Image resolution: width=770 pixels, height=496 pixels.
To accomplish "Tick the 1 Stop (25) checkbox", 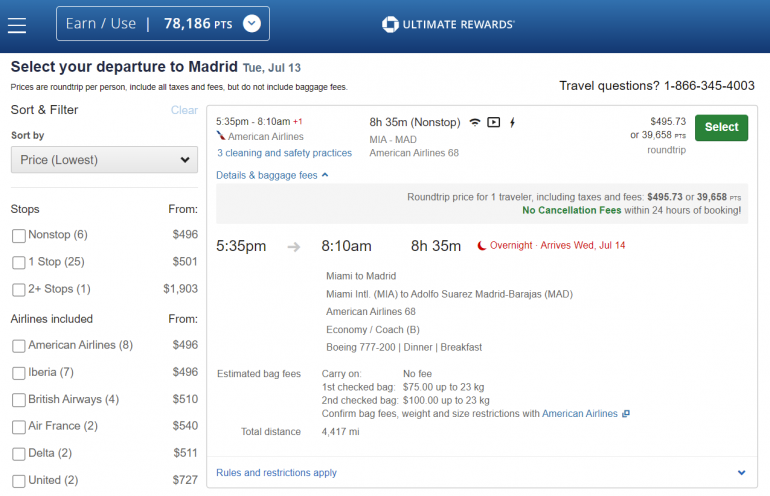I will (x=19, y=263).
